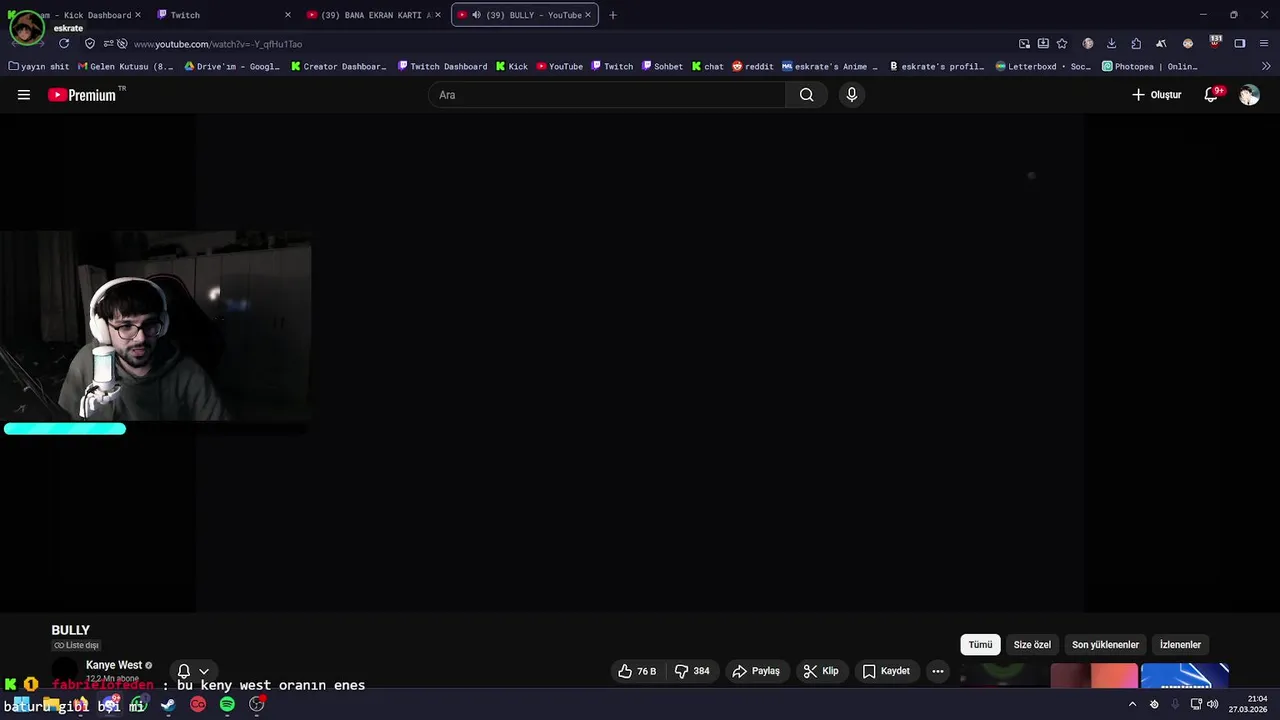The width and height of the screenshot is (1280, 720).
Task: Open Spotify from the taskbar
Action: [227, 705]
